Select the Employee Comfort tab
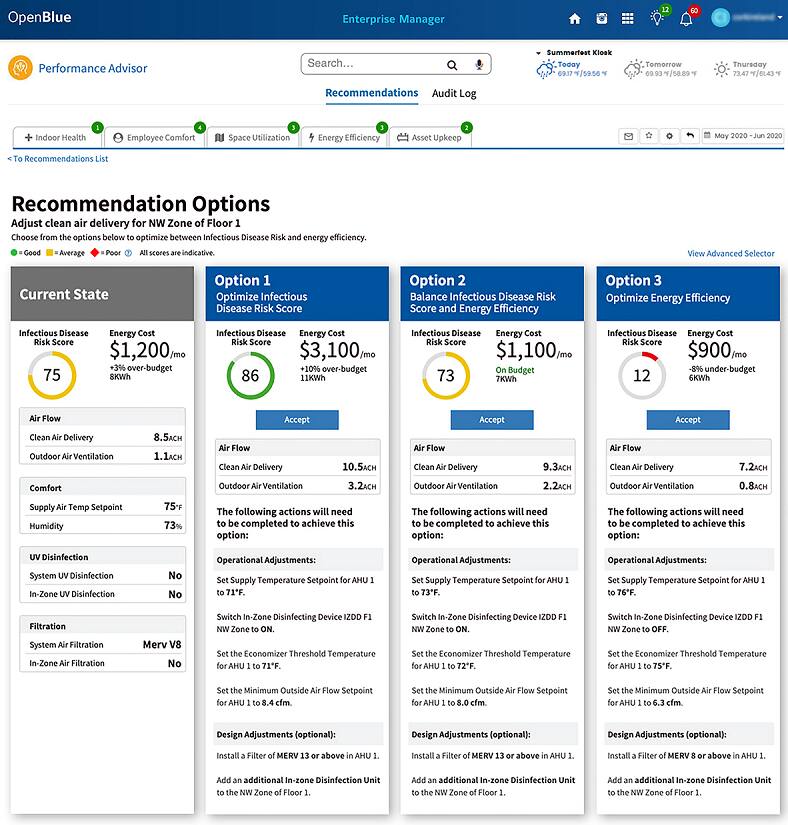788x825 pixels. [155, 137]
